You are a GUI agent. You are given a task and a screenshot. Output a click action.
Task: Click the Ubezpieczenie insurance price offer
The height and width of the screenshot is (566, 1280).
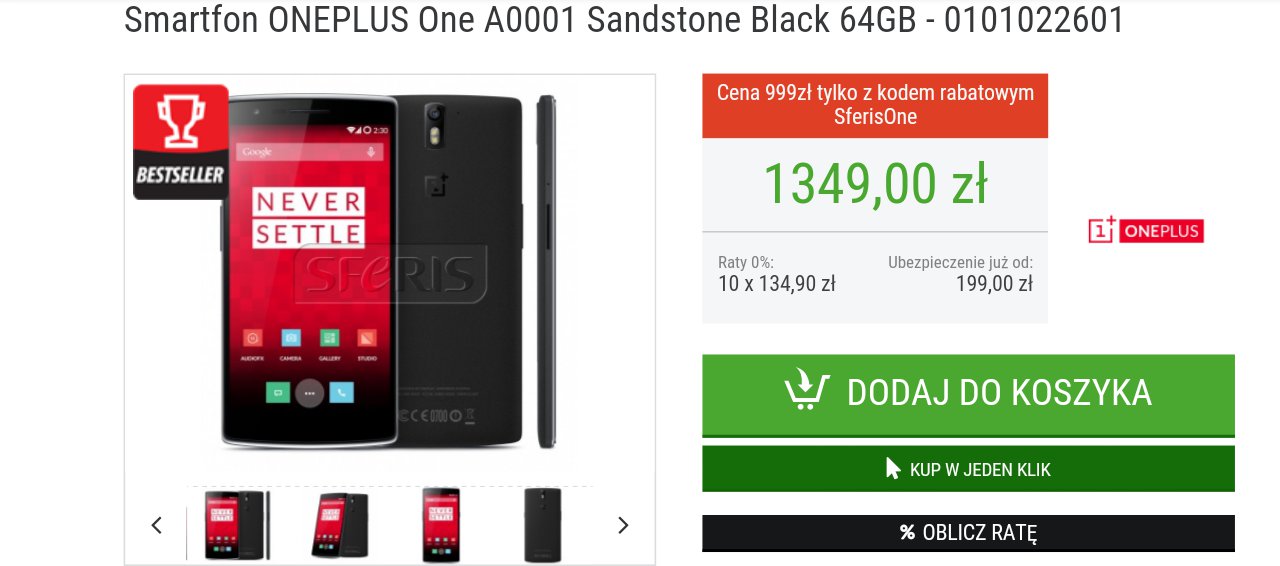click(x=960, y=274)
